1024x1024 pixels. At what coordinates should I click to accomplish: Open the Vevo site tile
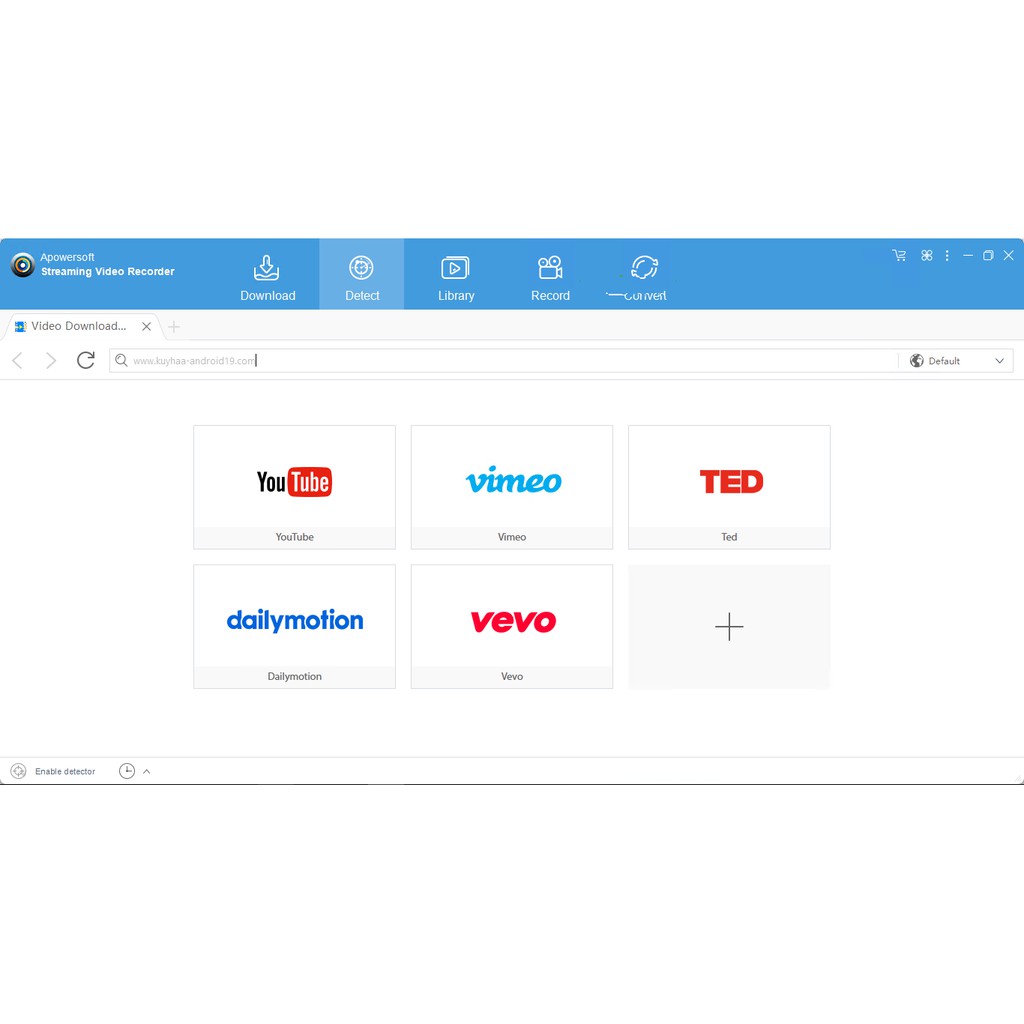tap(512, 626)
